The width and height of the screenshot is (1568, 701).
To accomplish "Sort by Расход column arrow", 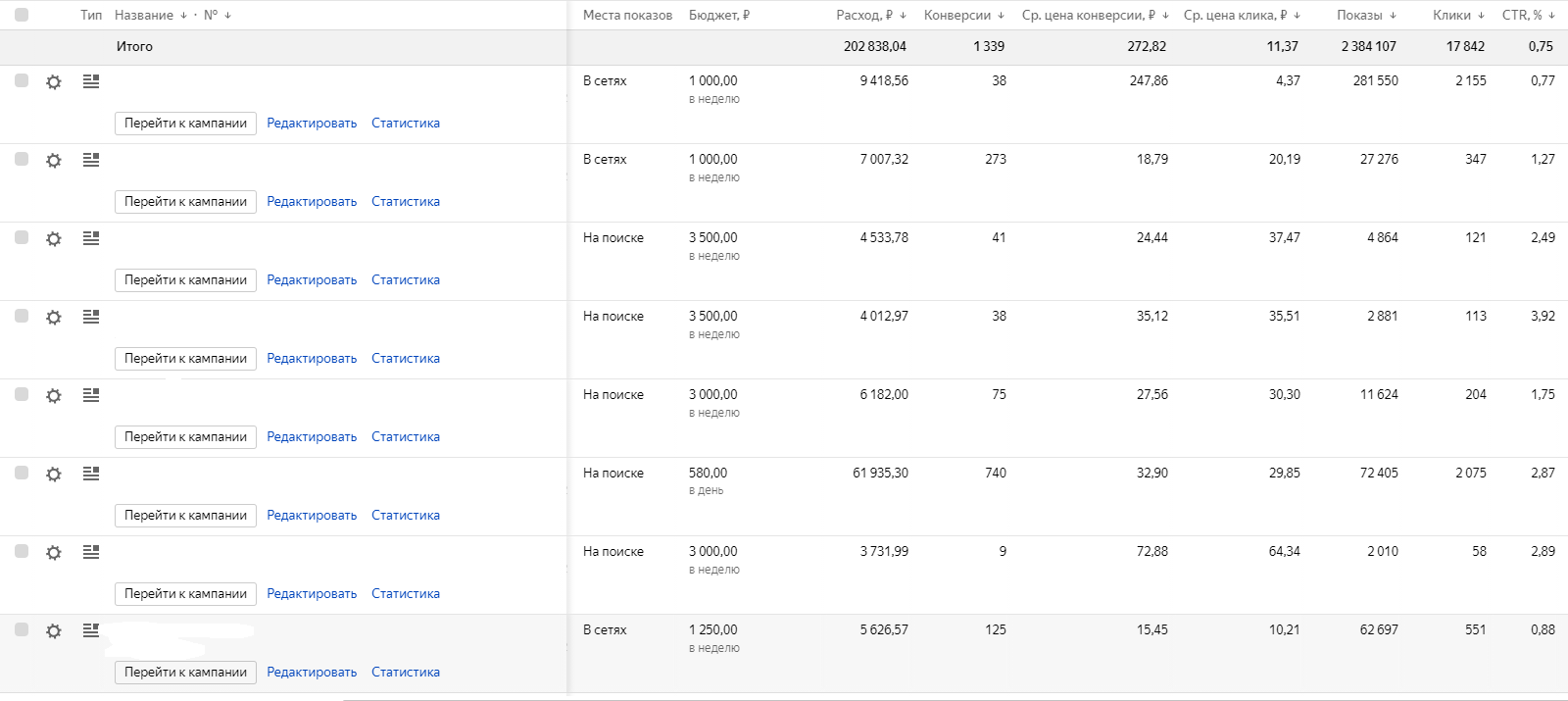I will pyautogui.click(x=903, y=16).
